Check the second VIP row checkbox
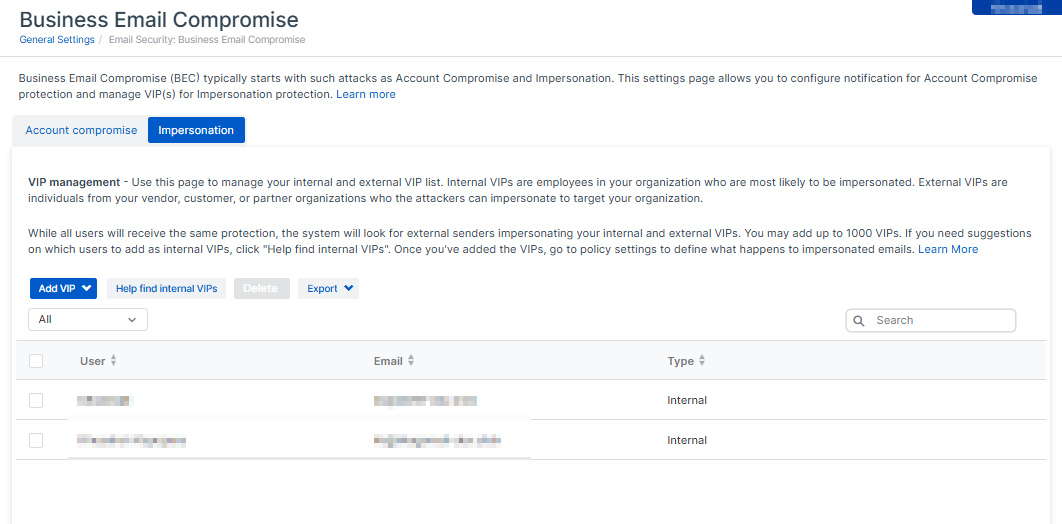 click(x=36, y=440)
